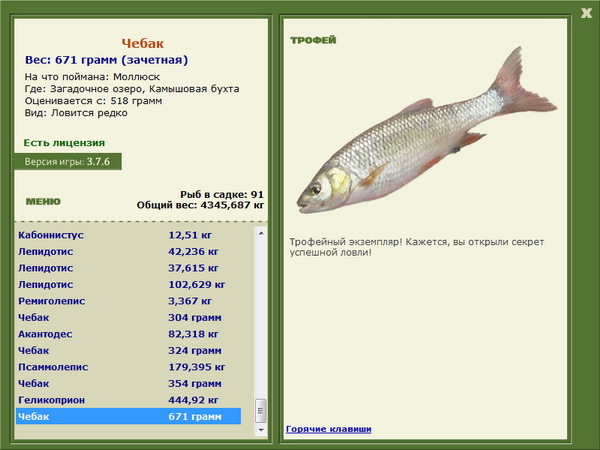Click the trophy fish picture
Image resolution: width=600 pixels, height=450 pixels.
tap(427, 132)
